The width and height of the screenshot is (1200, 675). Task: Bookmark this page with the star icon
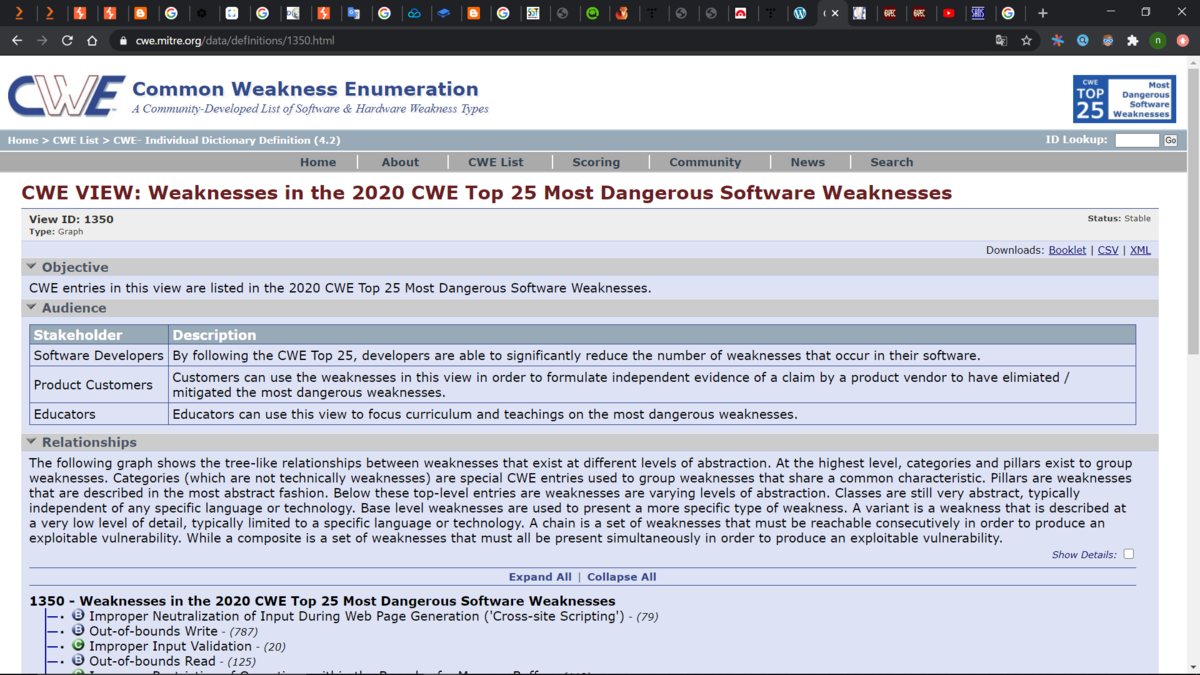coord(1027,41)
